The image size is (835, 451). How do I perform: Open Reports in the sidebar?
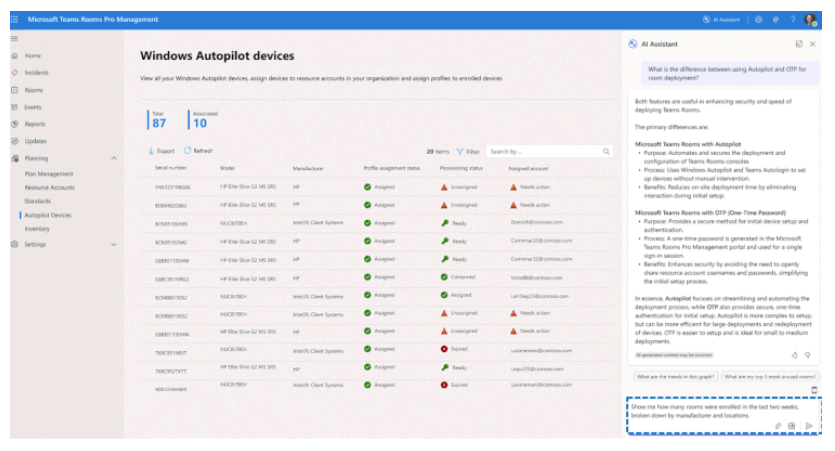[x=35, y=124]
